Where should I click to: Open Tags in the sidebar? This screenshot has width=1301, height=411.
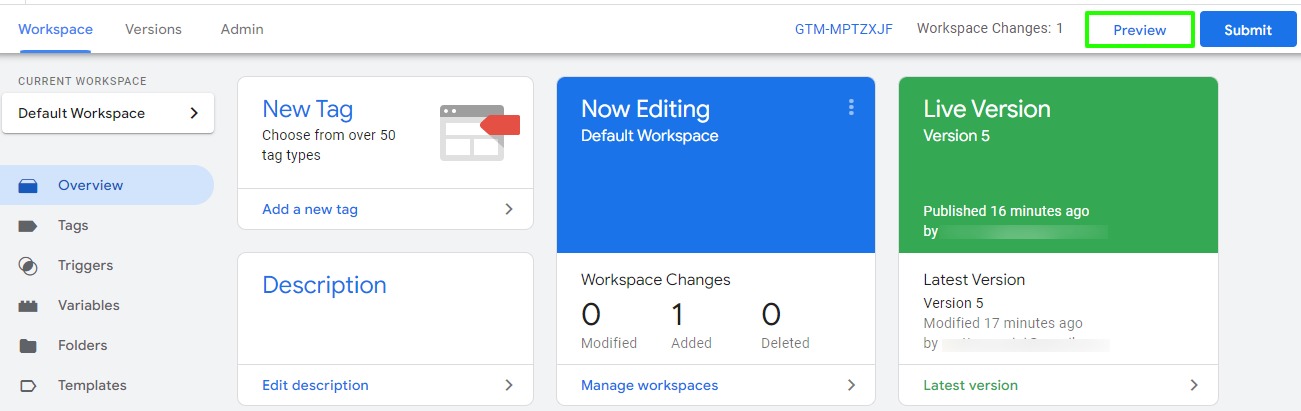pyautogui.click(x=107, y=225)
